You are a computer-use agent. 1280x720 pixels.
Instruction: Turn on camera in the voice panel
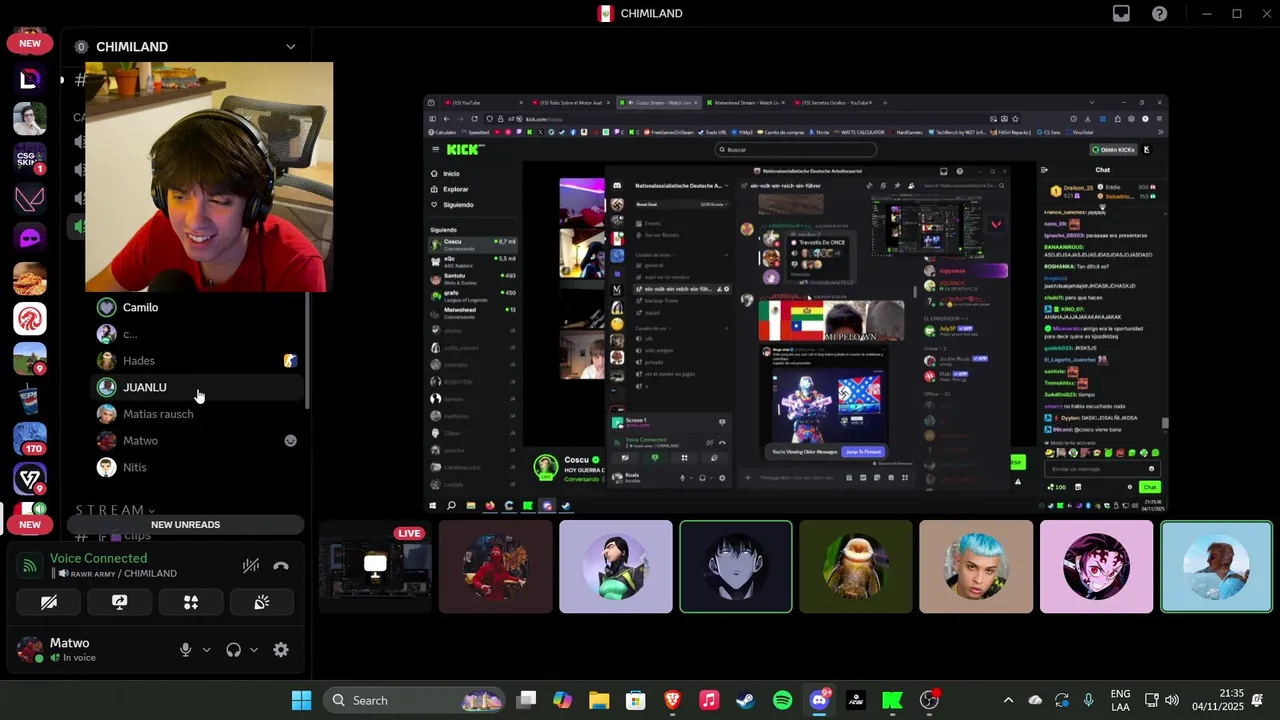pyautogui.click(x=49, y=602)
